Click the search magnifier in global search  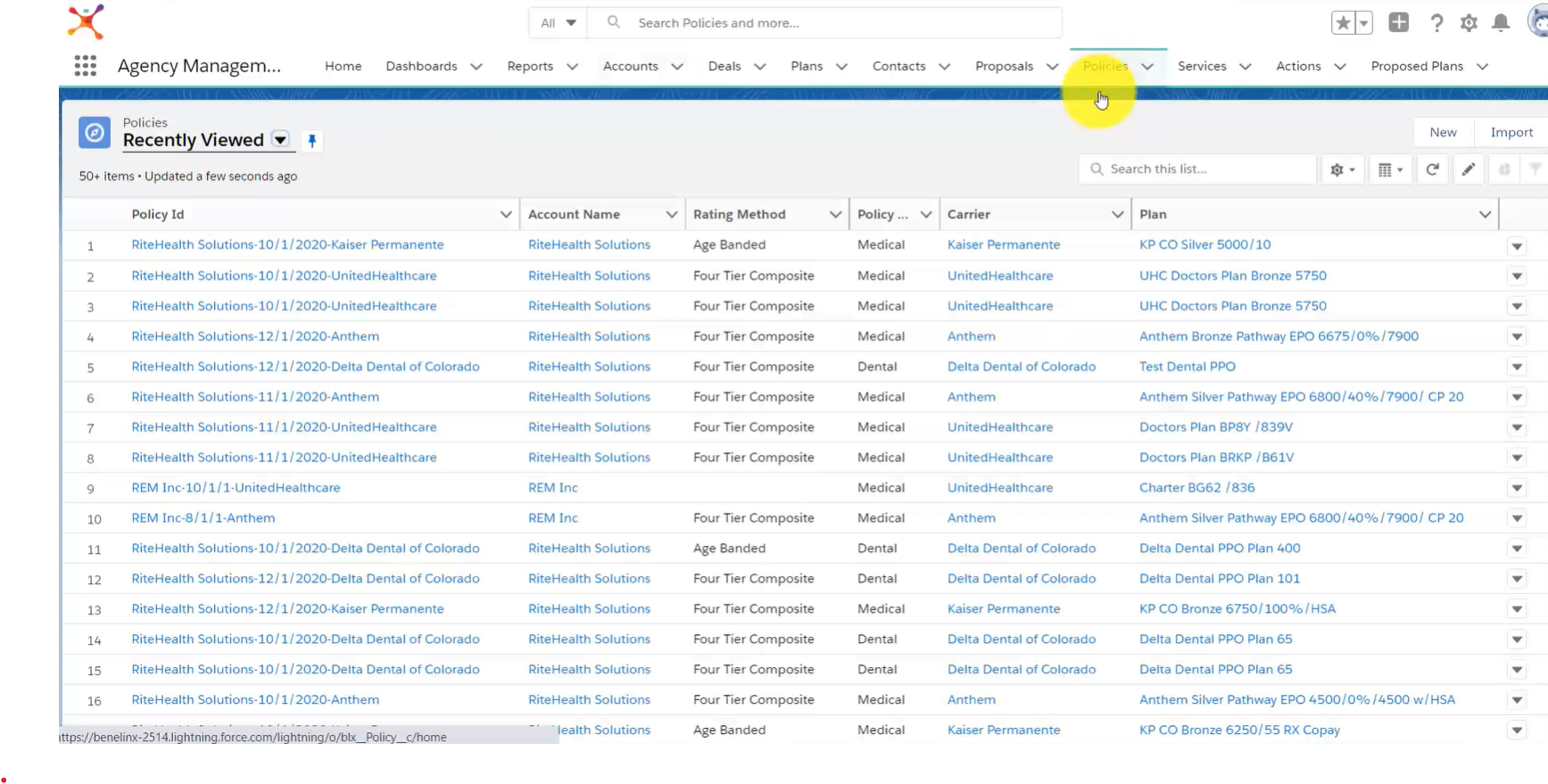coord(614,22)
